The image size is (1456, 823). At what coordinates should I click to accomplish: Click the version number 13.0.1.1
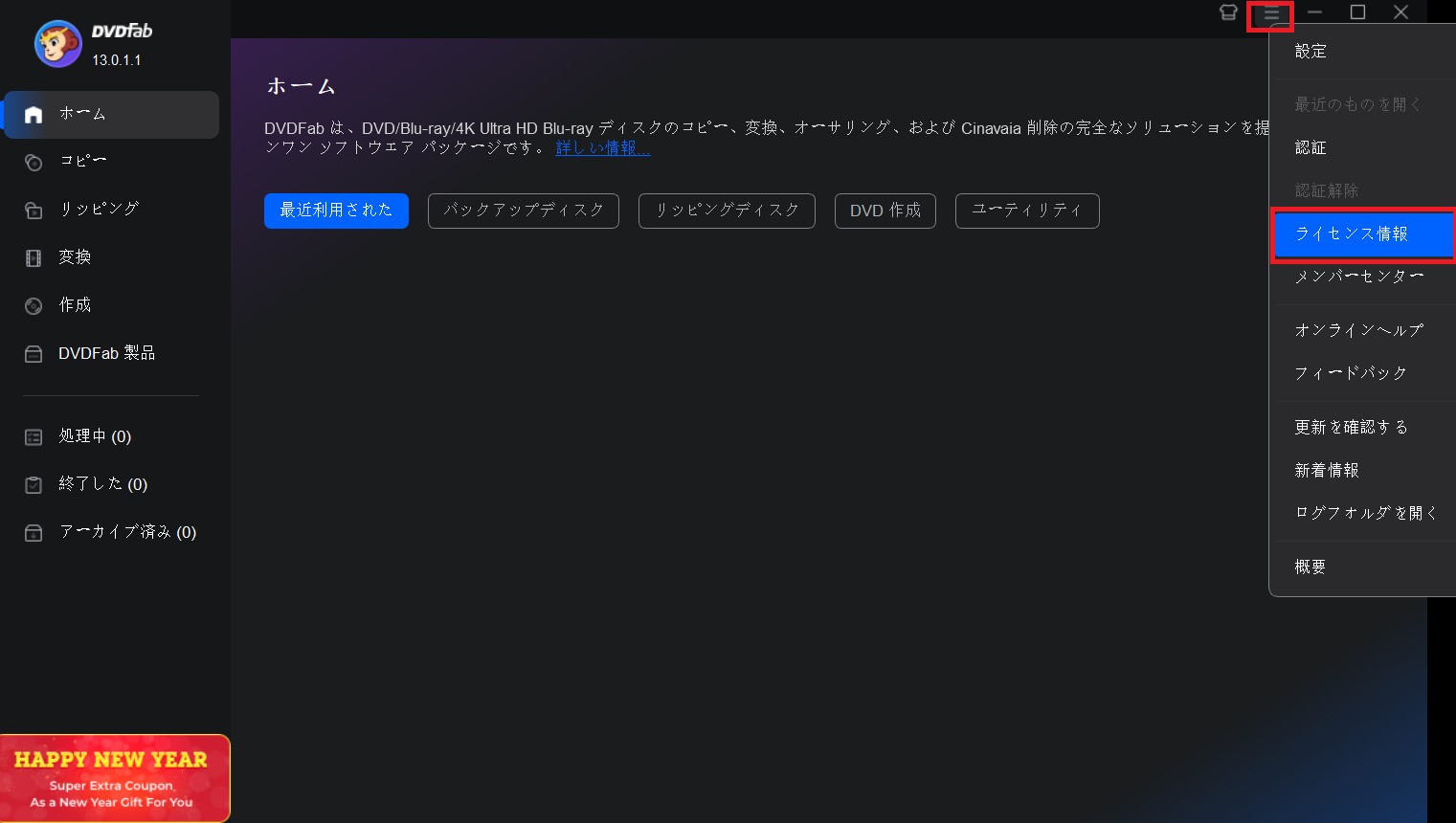pyautogui.click(x=117, y=60)
